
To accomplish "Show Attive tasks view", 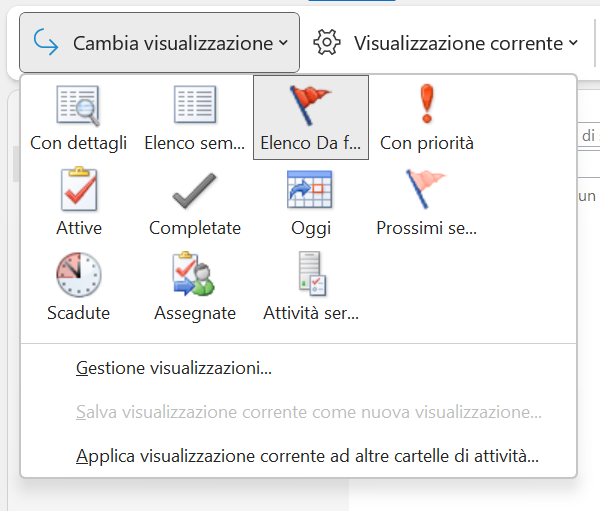I will coord(79,202).
